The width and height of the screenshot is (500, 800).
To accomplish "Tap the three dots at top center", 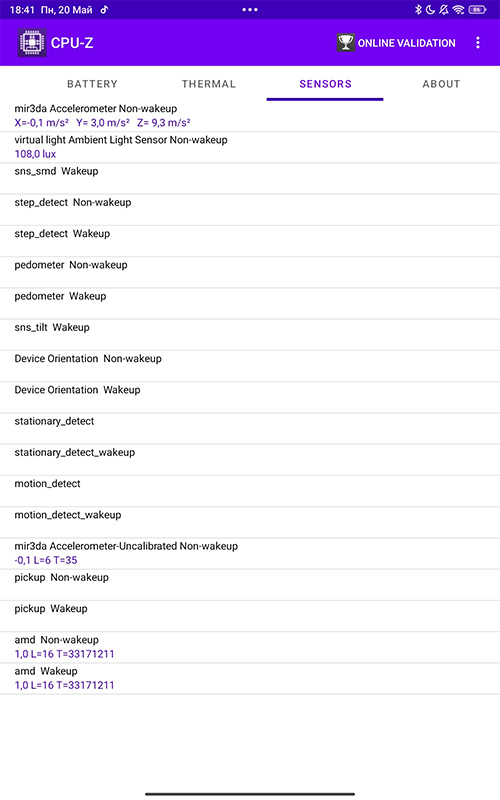I will (250, 10).
